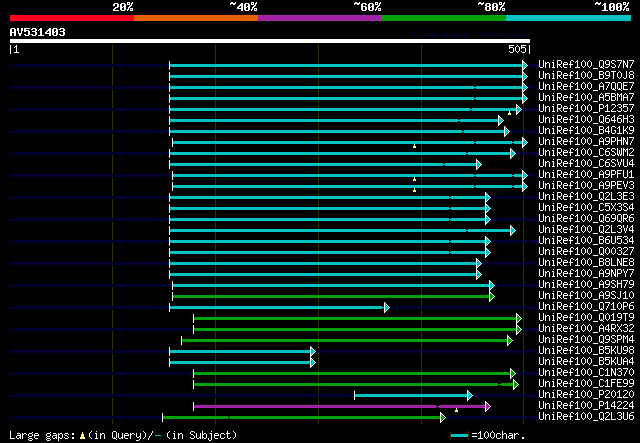The width and height of the screenshot is (640, 443).
Task: Select the UniRef100_B4G1K9 label
Action: coord(586,131)
